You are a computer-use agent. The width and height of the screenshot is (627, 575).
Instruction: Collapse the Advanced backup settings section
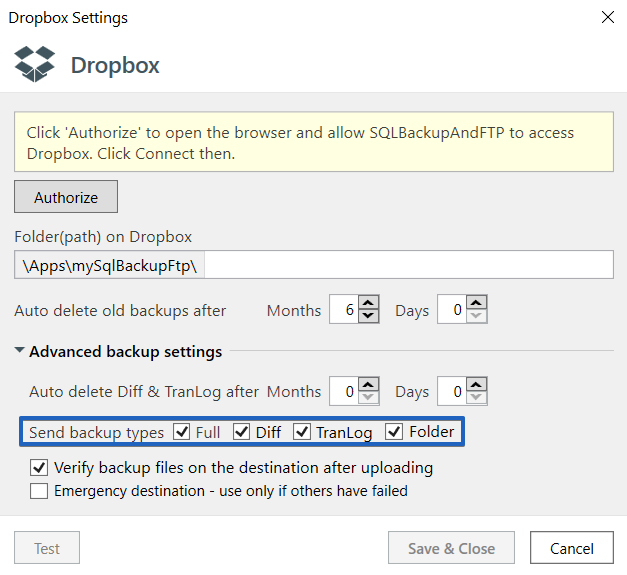click(19, 351)
